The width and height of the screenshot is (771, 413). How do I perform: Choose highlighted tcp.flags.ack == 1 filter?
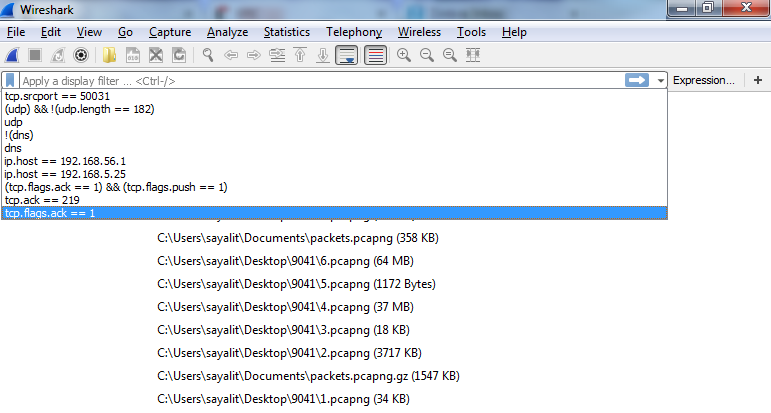click(334, 213)
